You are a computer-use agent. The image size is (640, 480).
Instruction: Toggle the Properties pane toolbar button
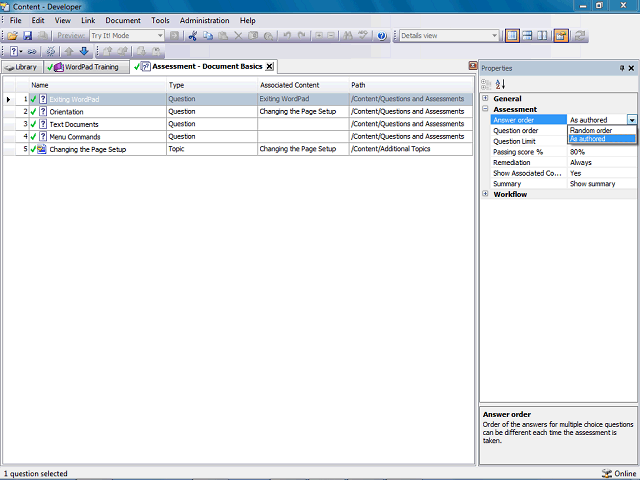click(561, 36)
